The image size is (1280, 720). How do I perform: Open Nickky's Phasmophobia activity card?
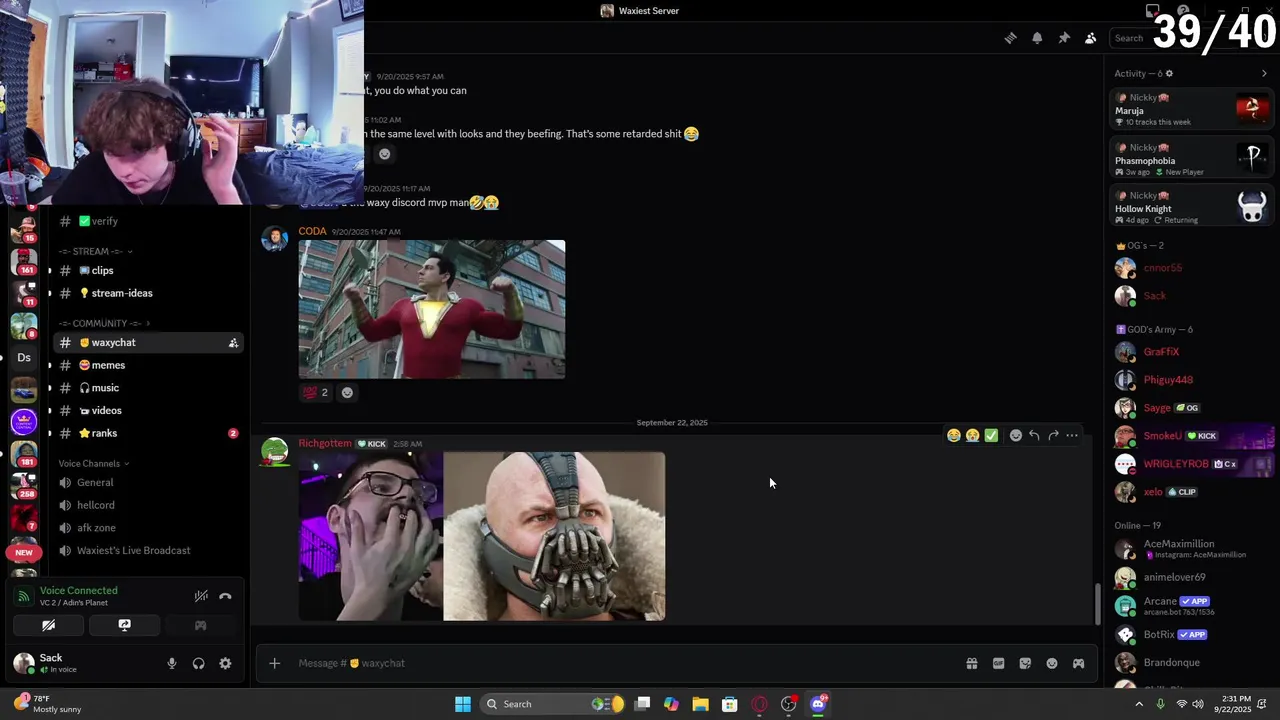(x=1193, y=159)
